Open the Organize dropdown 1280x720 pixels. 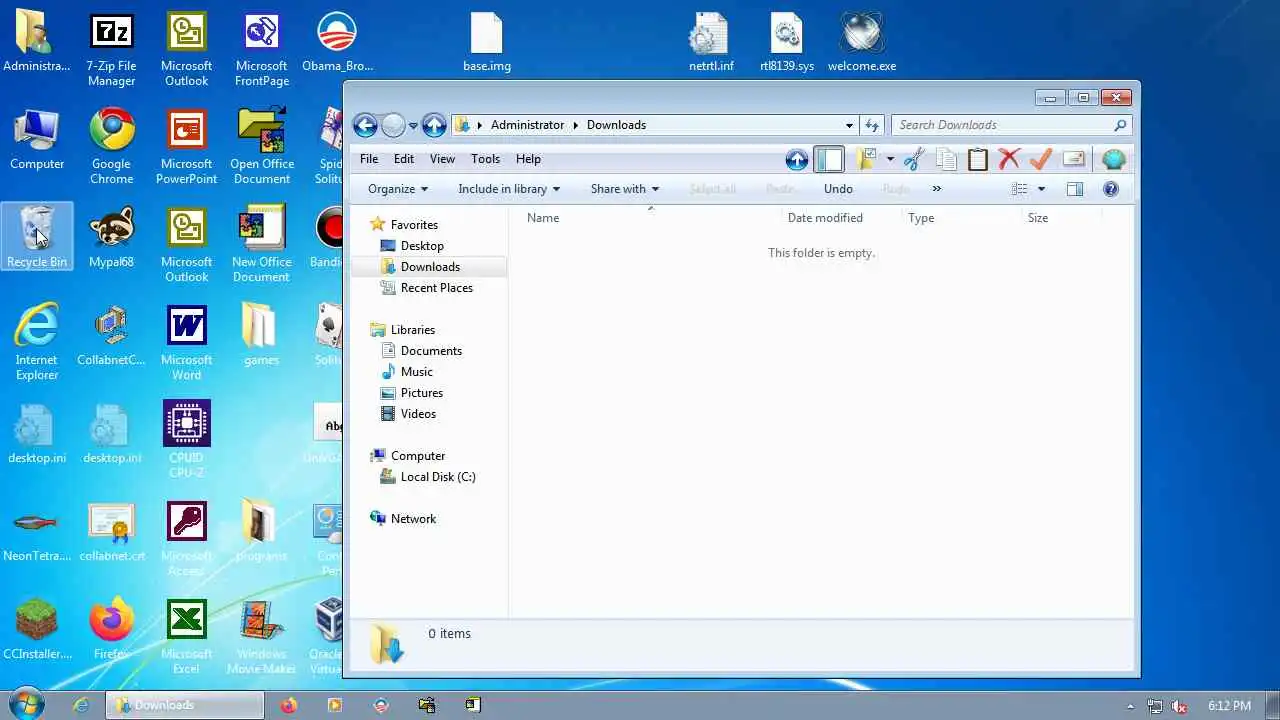coord(398,189)
